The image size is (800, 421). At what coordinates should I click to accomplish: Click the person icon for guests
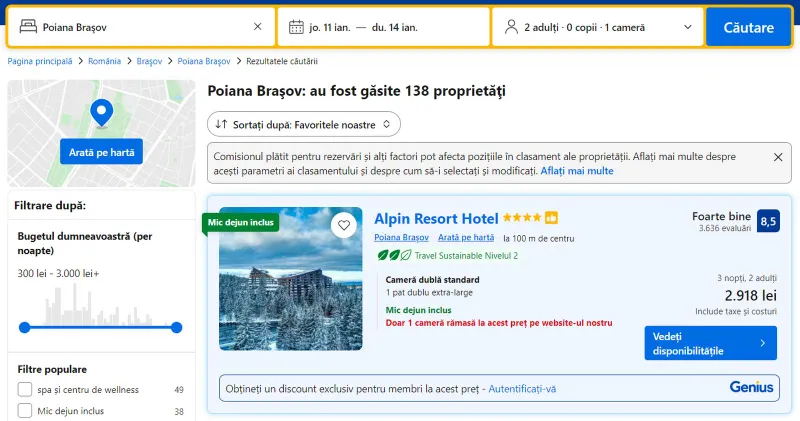pyautogui.click(x=511, y=27)
